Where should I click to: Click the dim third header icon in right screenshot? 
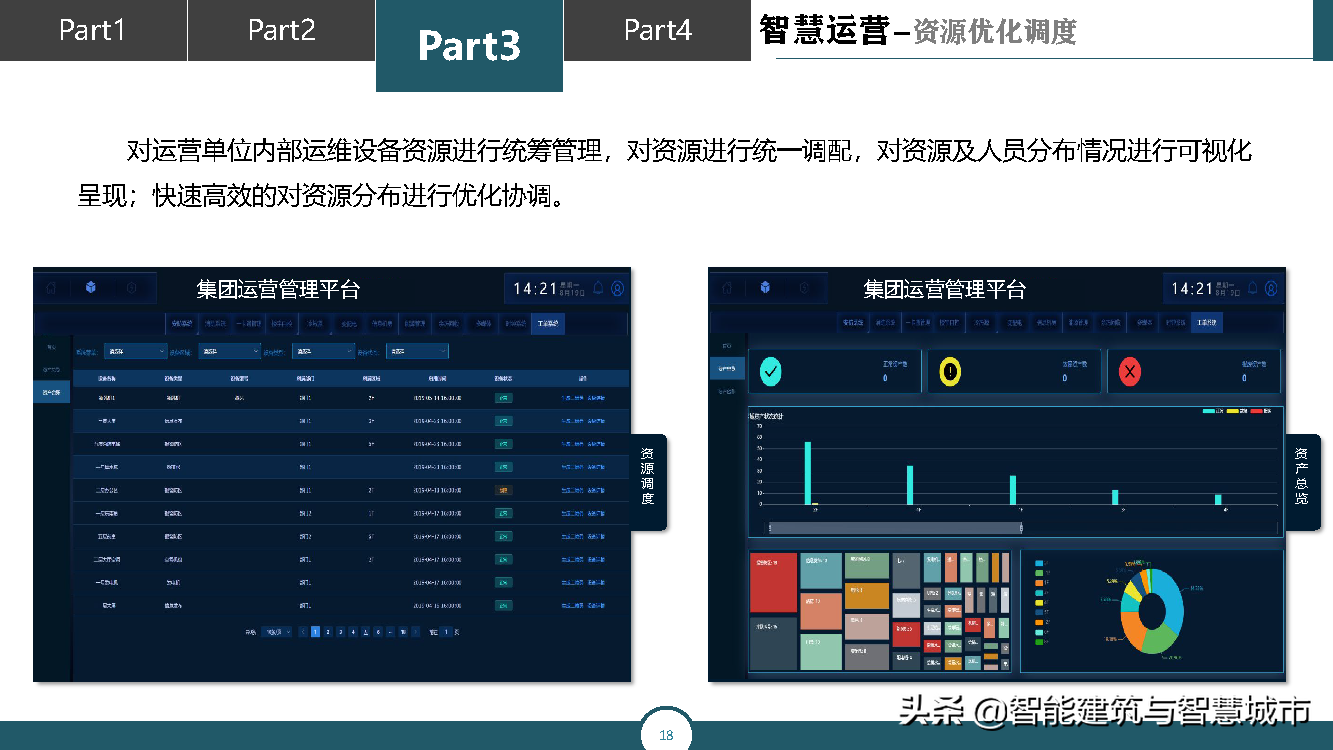[803, 288]
